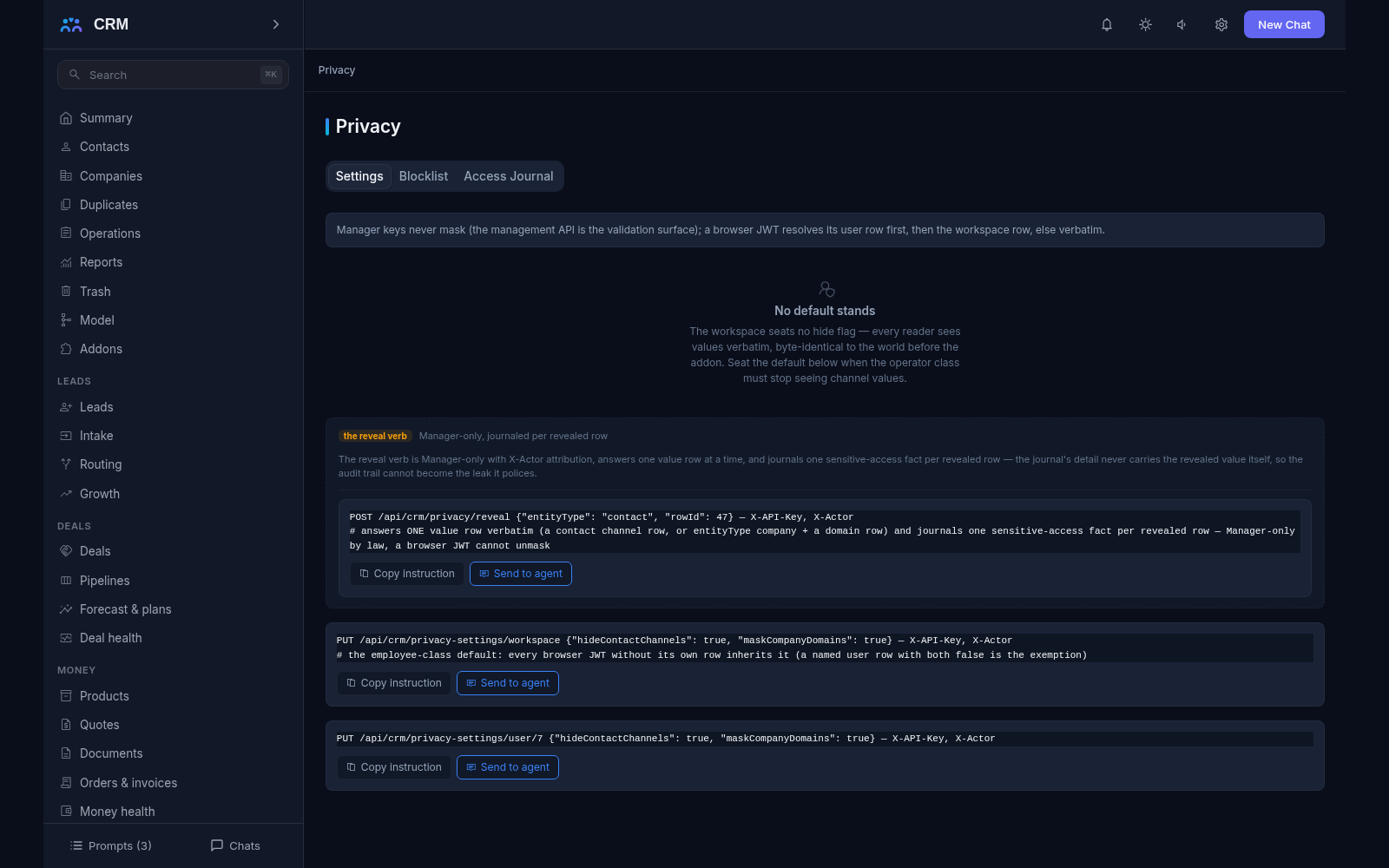Open Orders & invoices
This screenshot has height=868, width=1389.
pos(173,783)
